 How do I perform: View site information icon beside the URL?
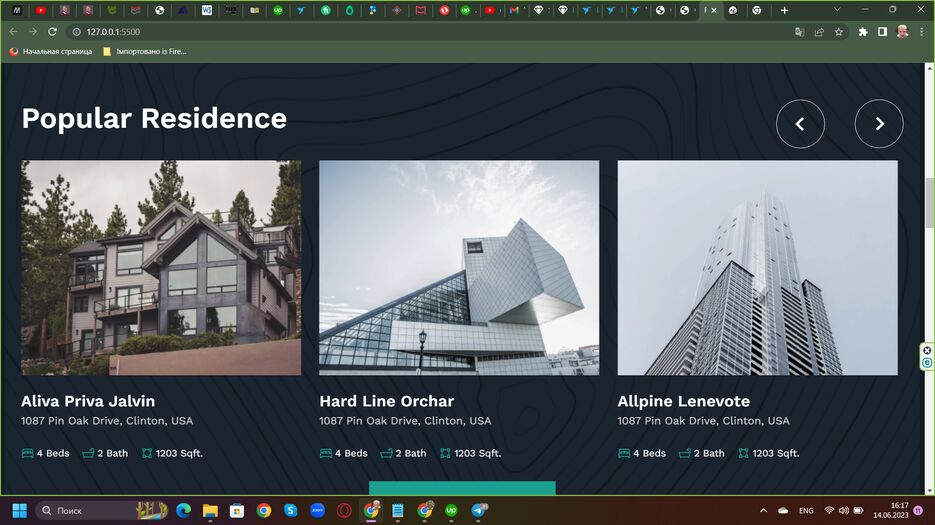pos(76,32)
